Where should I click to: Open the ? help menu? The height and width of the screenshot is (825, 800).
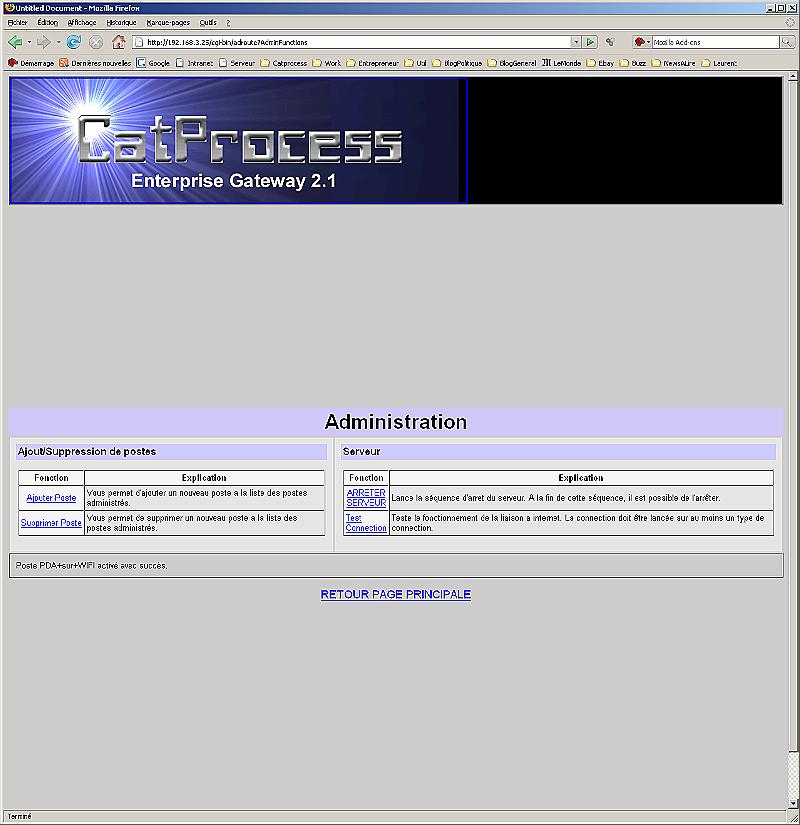pyautogui.click(x=228, y=23)
